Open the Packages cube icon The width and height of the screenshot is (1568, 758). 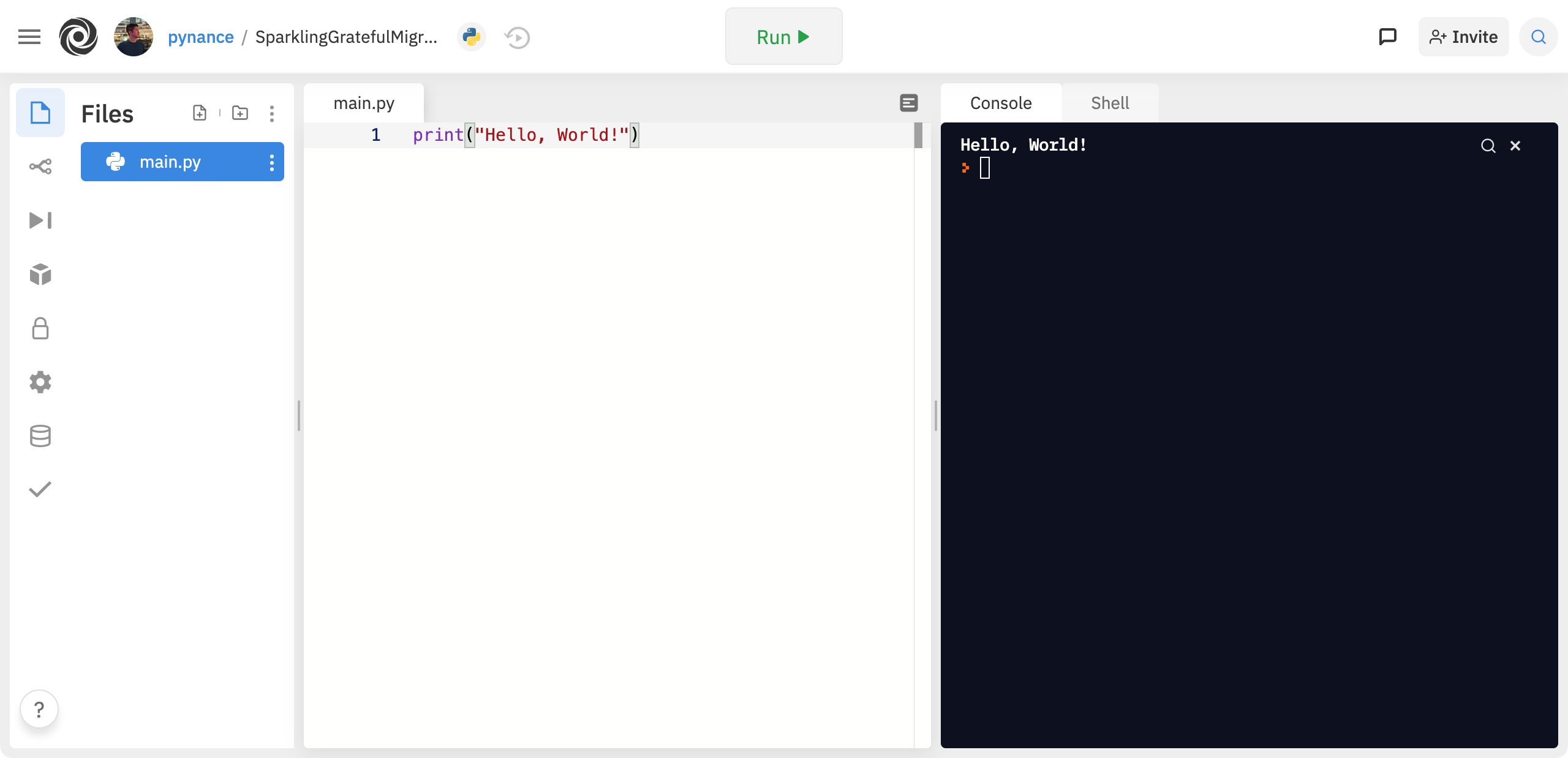[x=40, y=274]
